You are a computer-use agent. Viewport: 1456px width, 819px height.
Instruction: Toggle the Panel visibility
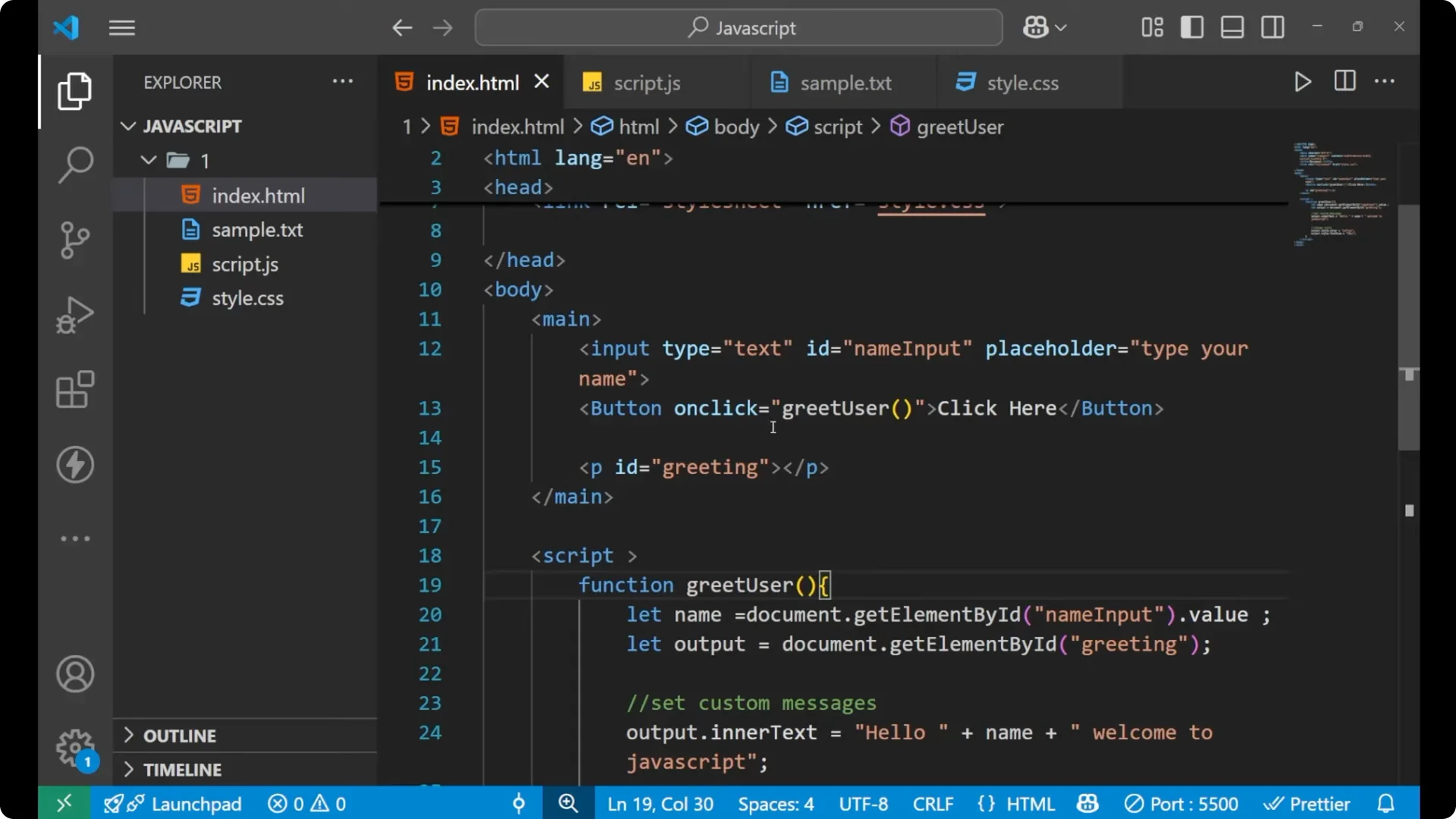[1232, 27]
